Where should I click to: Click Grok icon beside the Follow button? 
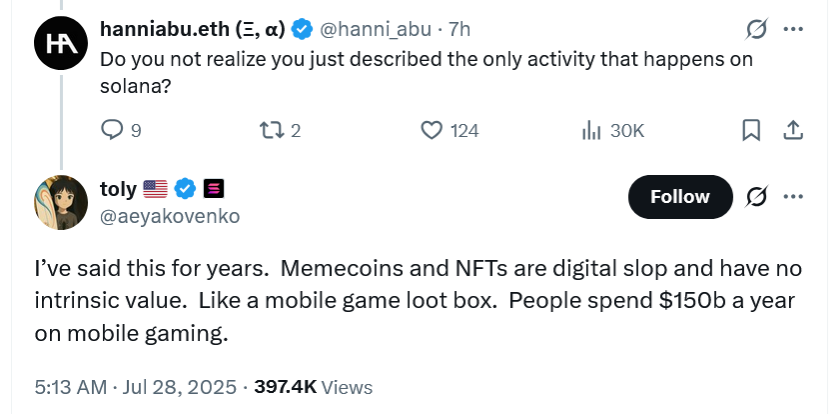[757, 196]
